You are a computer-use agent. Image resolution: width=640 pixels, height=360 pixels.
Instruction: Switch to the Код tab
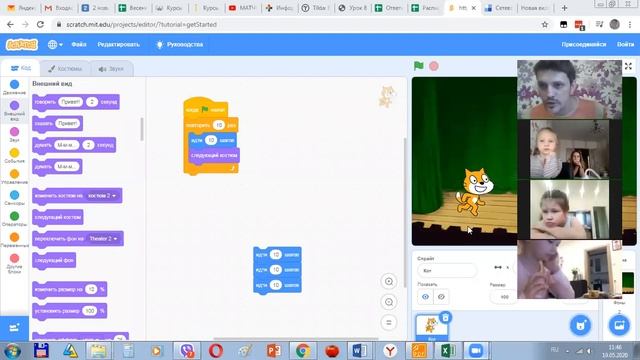click(21, 68)
